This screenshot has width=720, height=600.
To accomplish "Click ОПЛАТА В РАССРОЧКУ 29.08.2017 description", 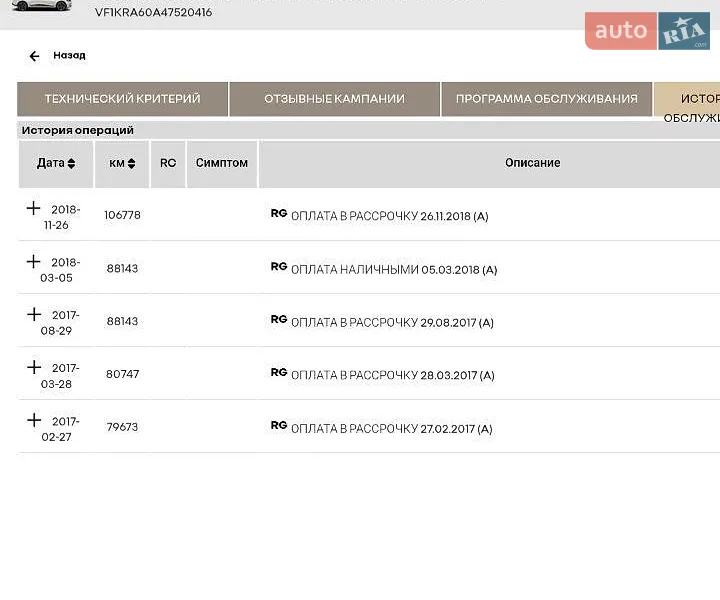I will [x=392, y=323].
